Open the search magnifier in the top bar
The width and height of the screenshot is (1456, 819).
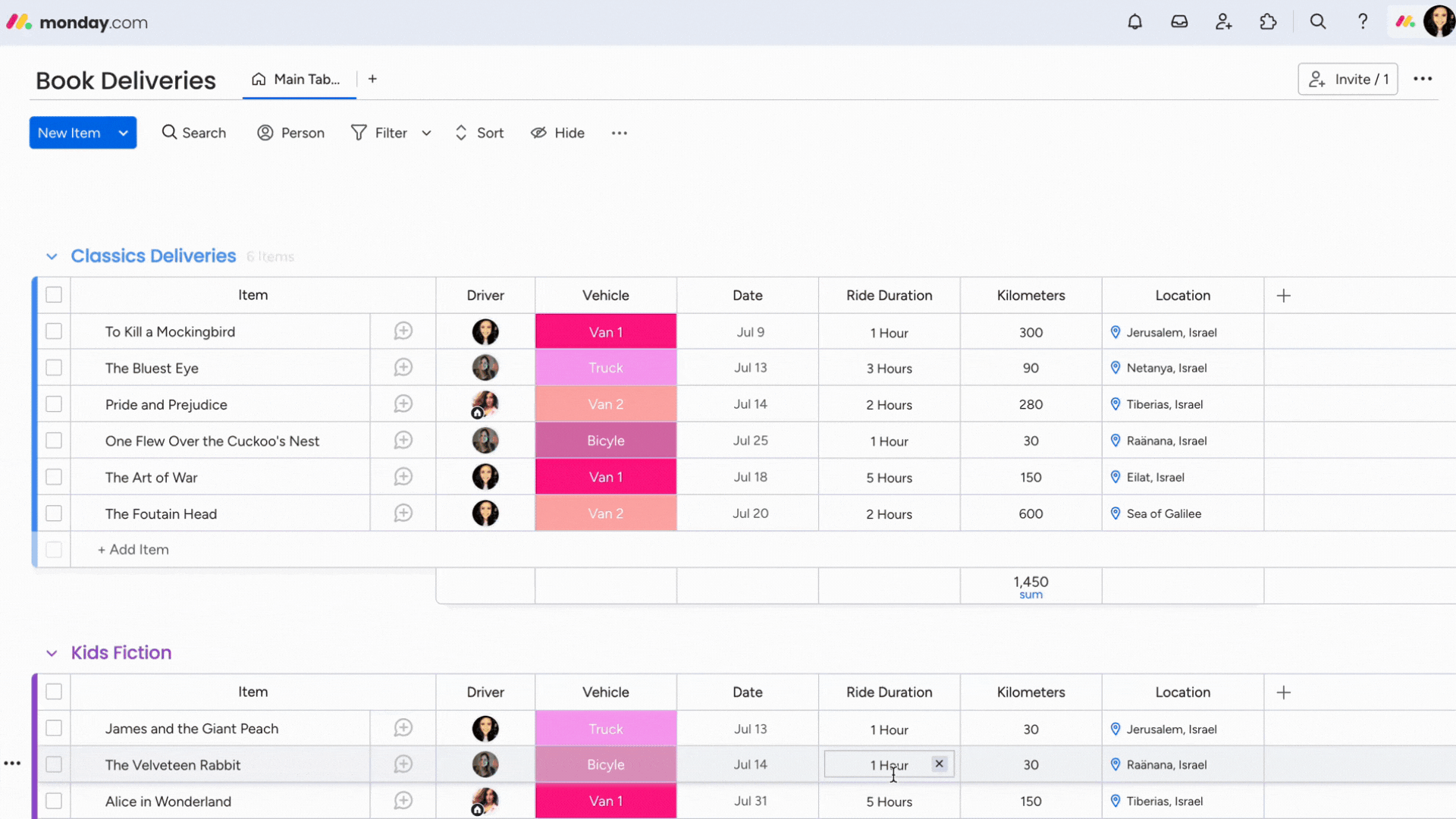click(x=1318, y=21)
